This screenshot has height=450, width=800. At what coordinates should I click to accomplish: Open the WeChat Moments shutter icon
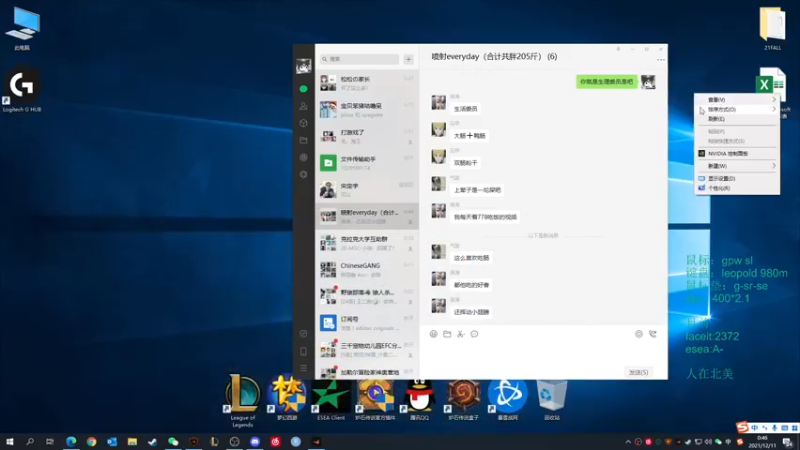[303, 157]
